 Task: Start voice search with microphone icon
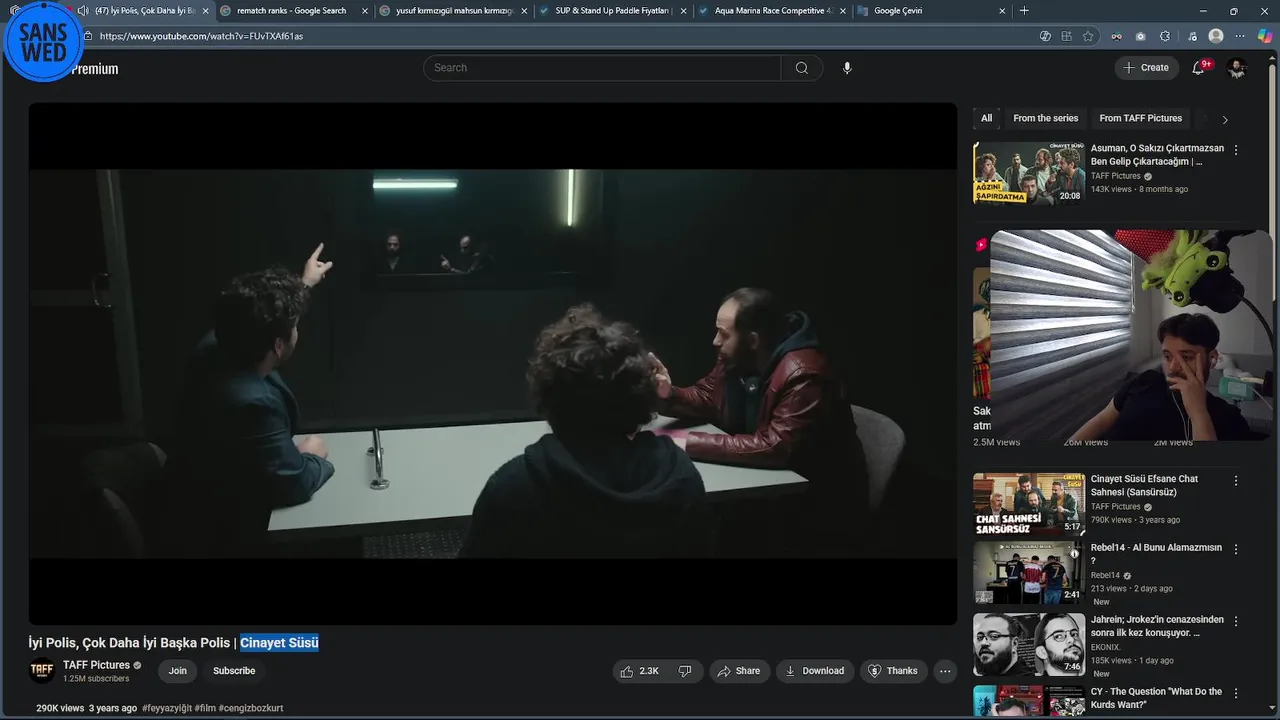(847, 68)
